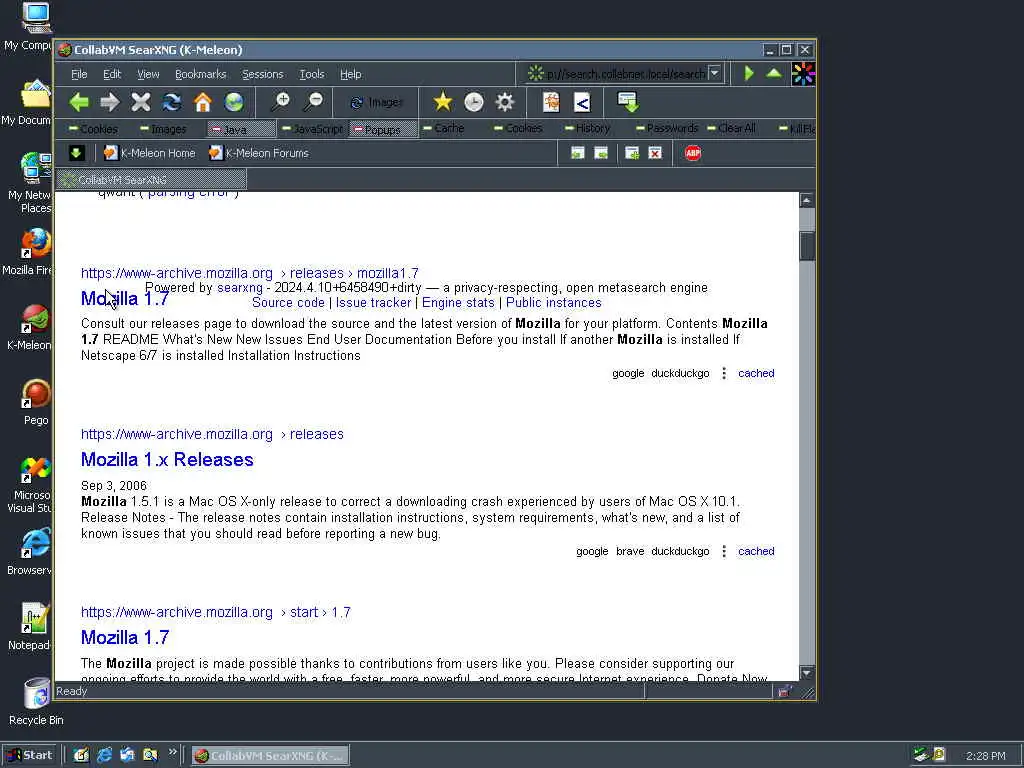The image size is (1024, 768).
Task: Close tab with the red X window icon
Action: [x=655, y=153]
